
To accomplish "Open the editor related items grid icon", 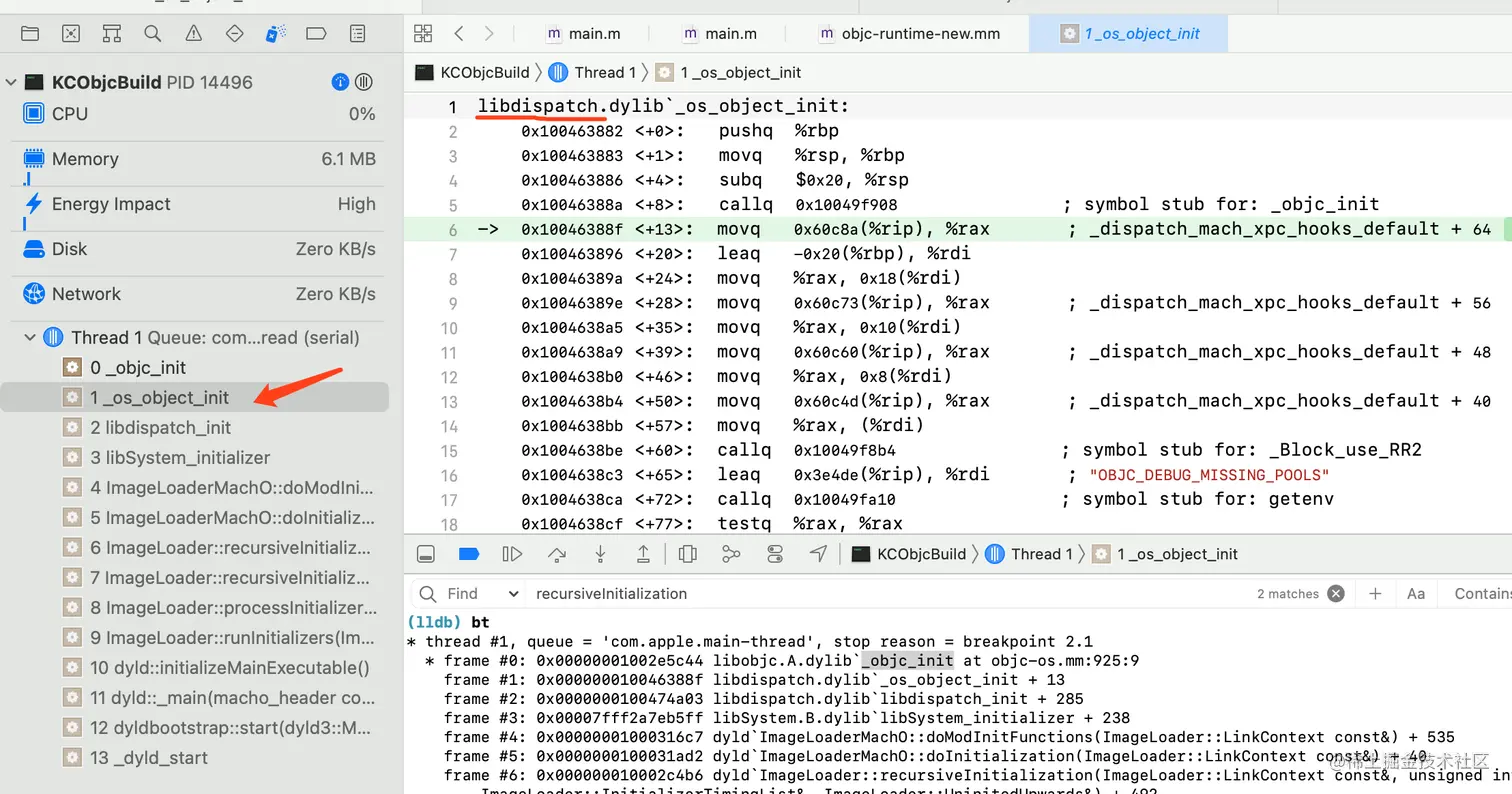I will pyautogui.click(x=423, y=33).
